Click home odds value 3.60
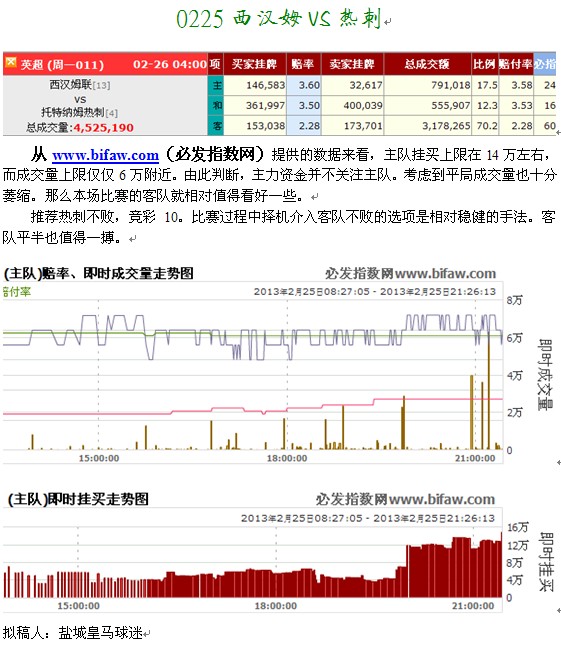This screenshot has width=561, height=645. (309, 85)
